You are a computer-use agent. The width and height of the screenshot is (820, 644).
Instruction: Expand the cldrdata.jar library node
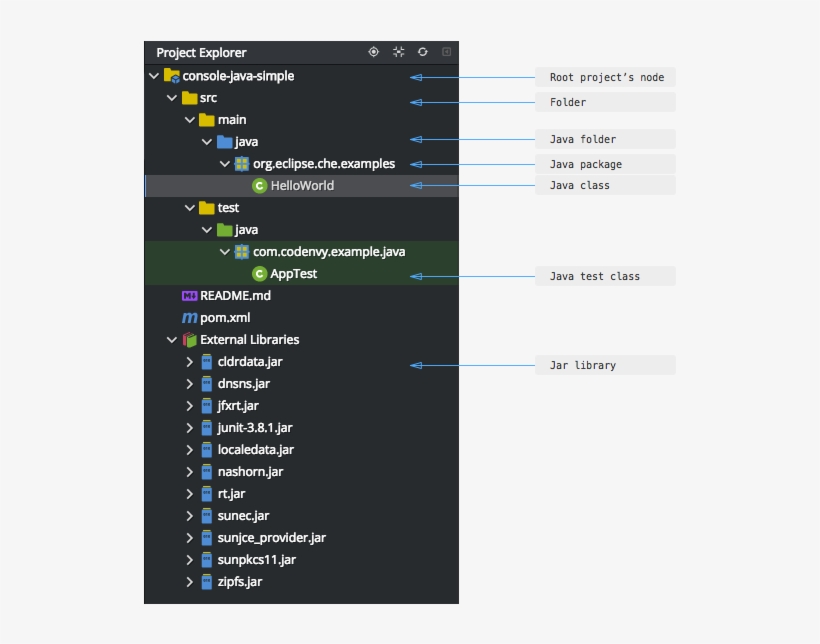pyautogui.click(x=189, y=362)
